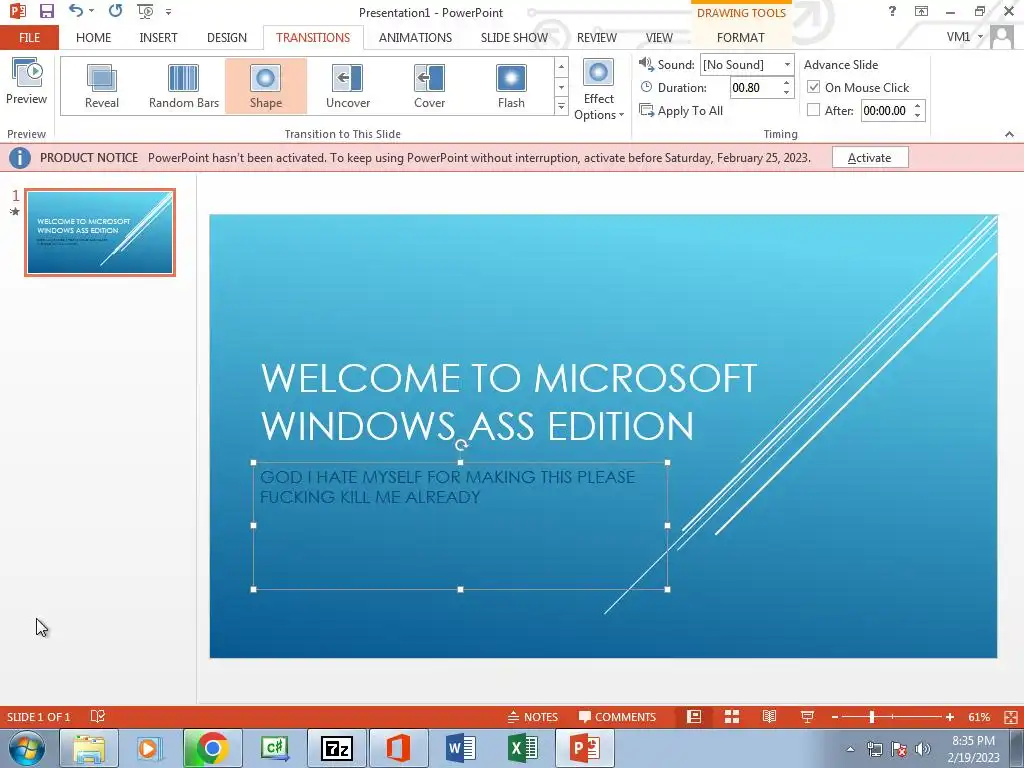This screenshot has height=768, width=1024.
Task: Open Ribbon Display Options
Action: tap(921, 11)
